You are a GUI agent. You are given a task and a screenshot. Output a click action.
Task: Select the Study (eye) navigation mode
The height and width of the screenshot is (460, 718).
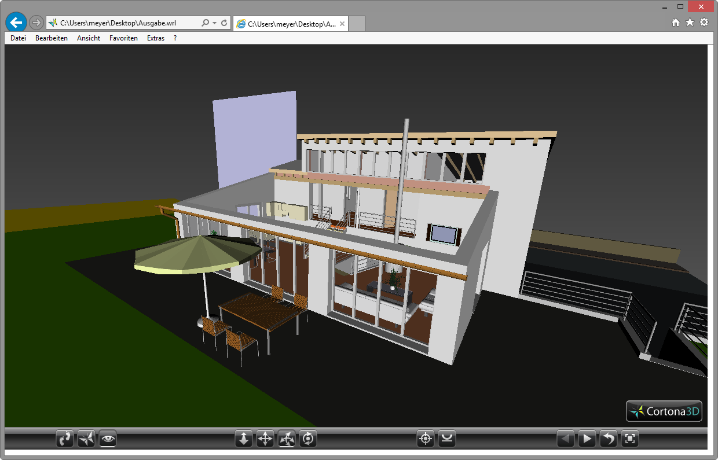tap(108, 438)
